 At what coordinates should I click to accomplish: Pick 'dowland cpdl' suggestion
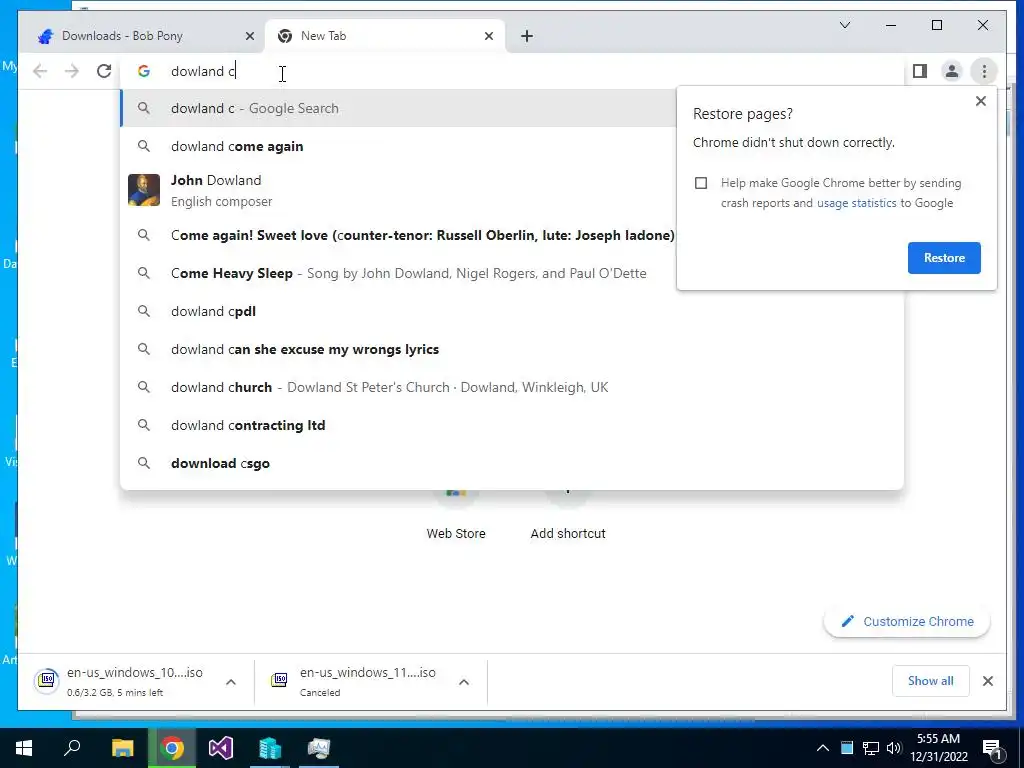point(512,312)
